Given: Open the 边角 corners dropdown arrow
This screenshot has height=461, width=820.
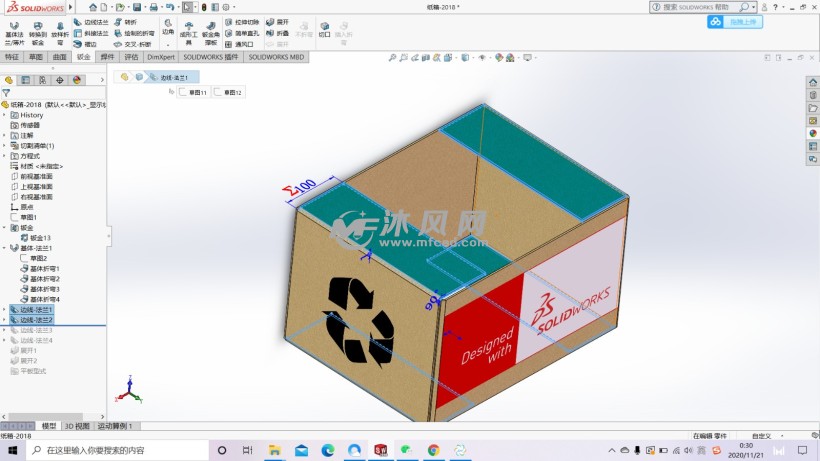Looking at the screenshot, I should coord(168,45).
